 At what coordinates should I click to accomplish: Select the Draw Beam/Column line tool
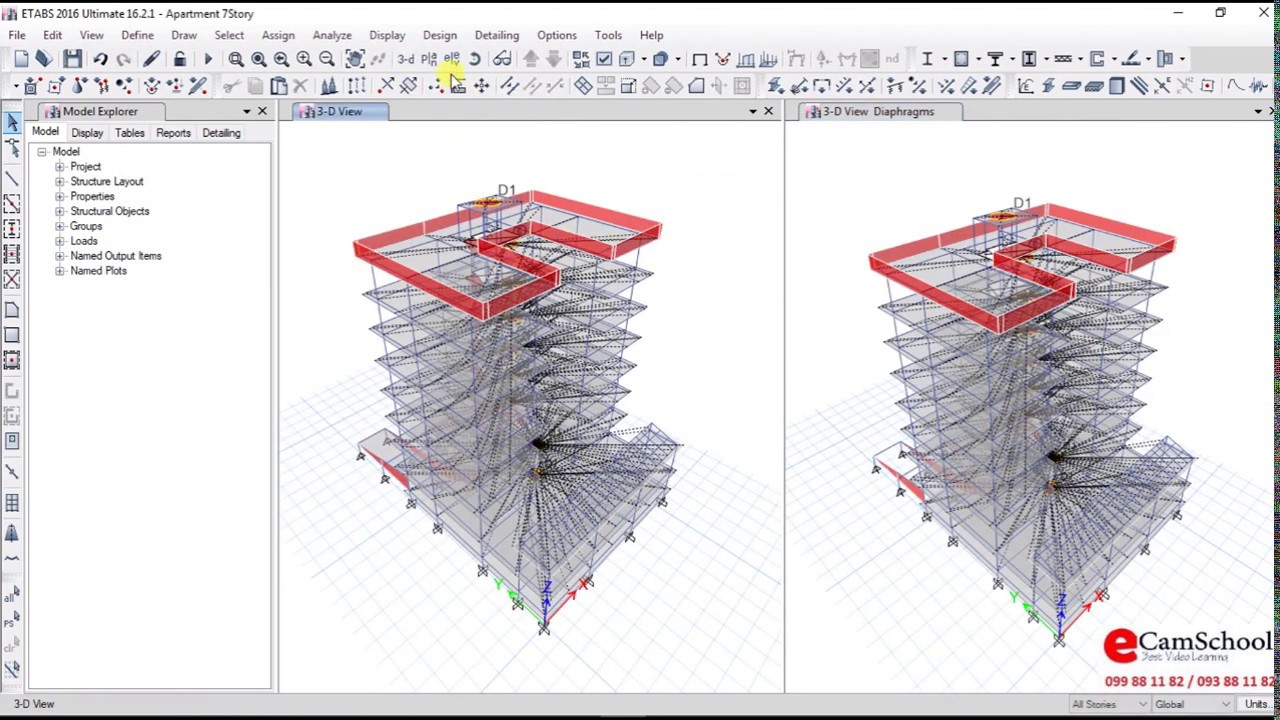coord(12,178)
